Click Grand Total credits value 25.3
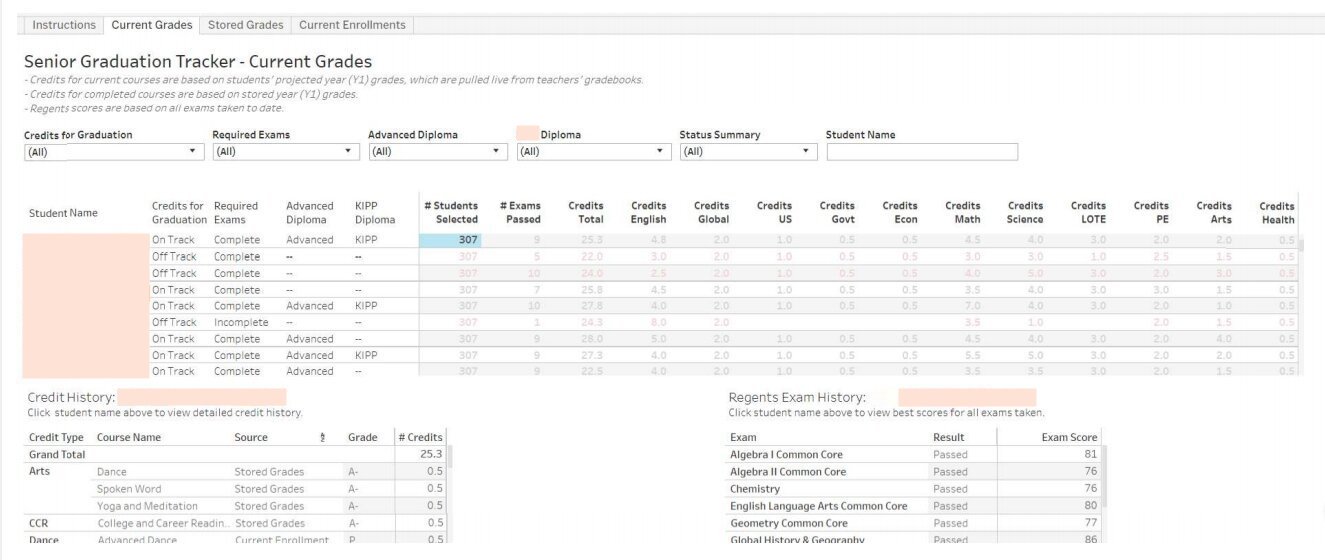 click(x=432, y=454)
